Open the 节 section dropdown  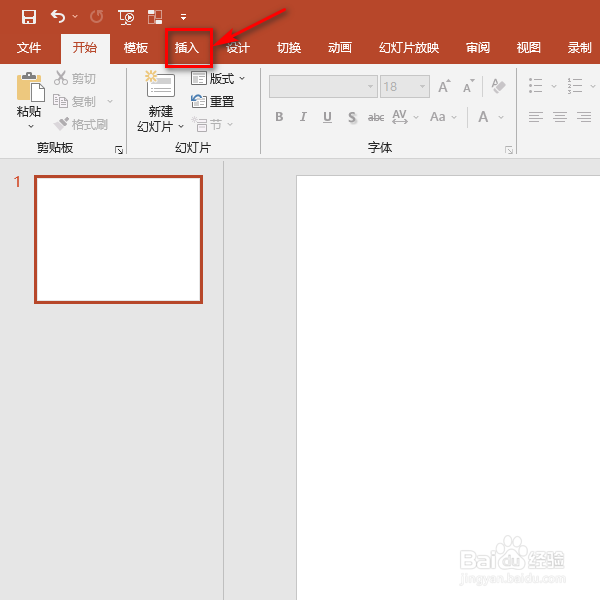coord(212,124)
